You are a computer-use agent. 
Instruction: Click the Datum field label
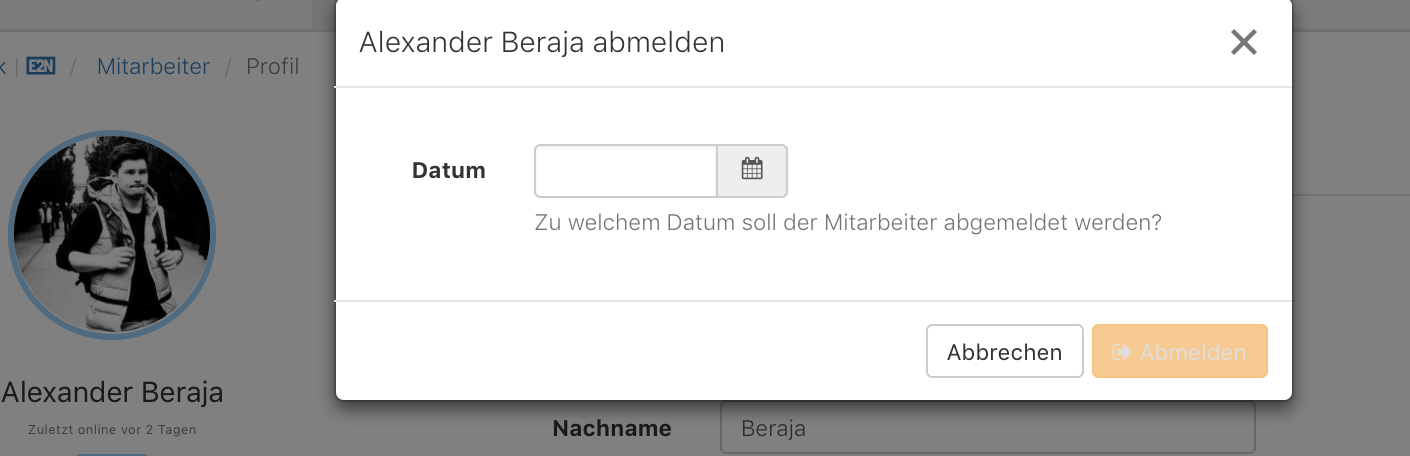(x=449, y=171)
